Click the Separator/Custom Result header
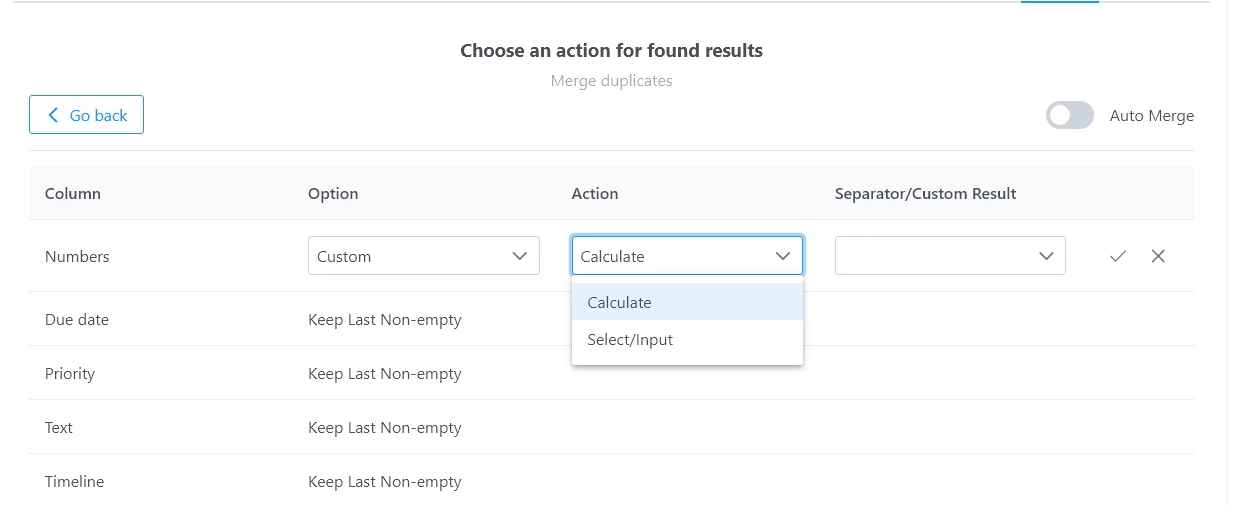 (926, 194)
